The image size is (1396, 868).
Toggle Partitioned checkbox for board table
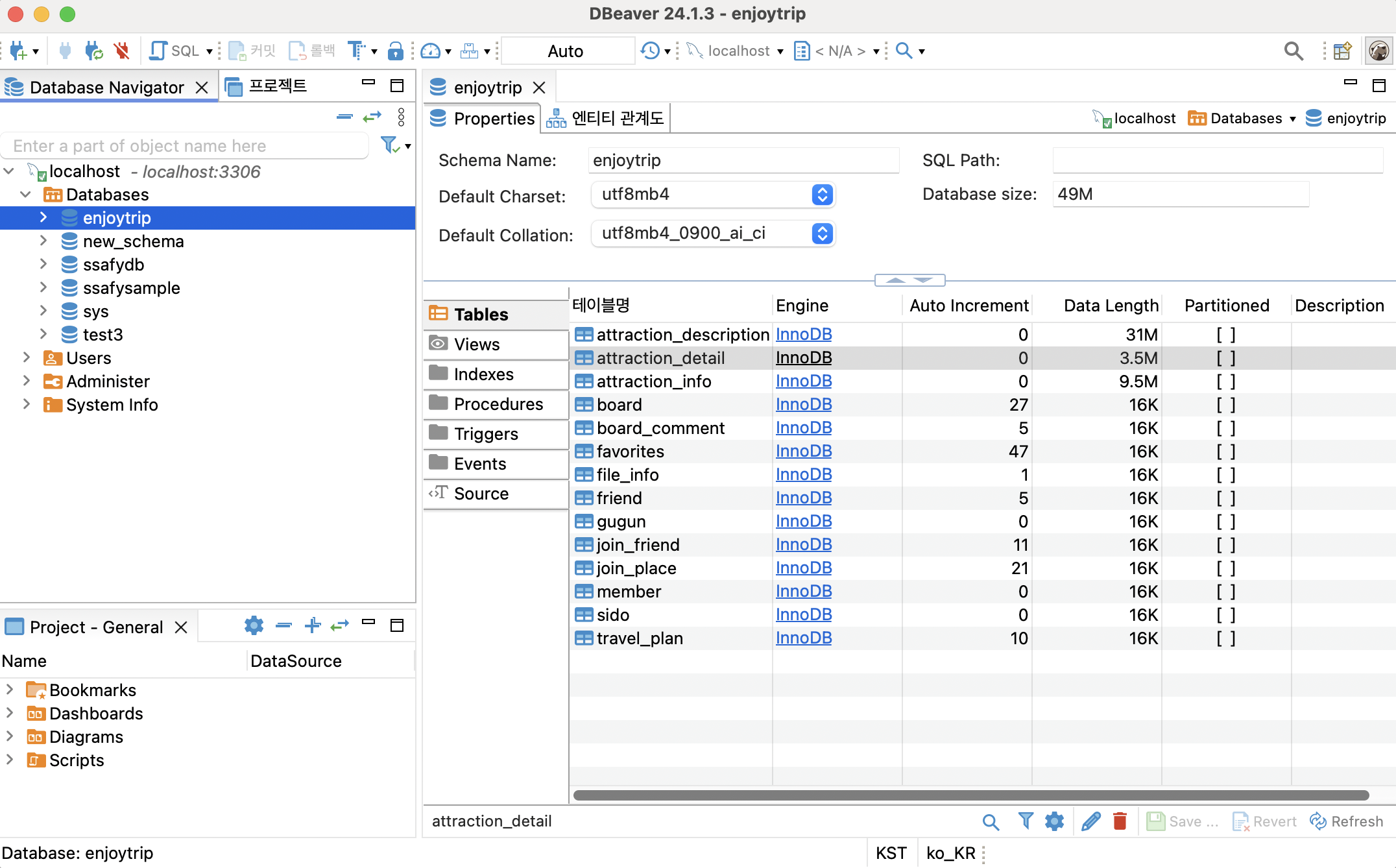1225,405
